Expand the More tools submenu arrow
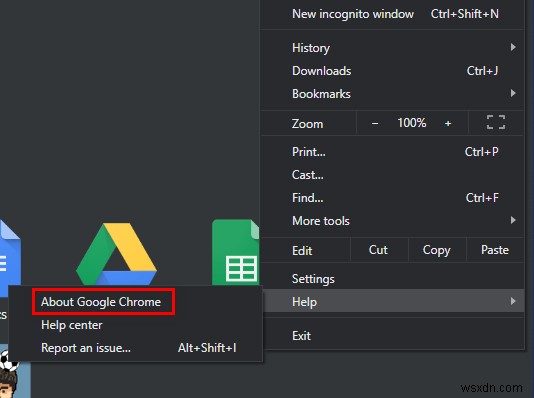Viewport: 534px width, 398px height. click(x=513, y=220)
